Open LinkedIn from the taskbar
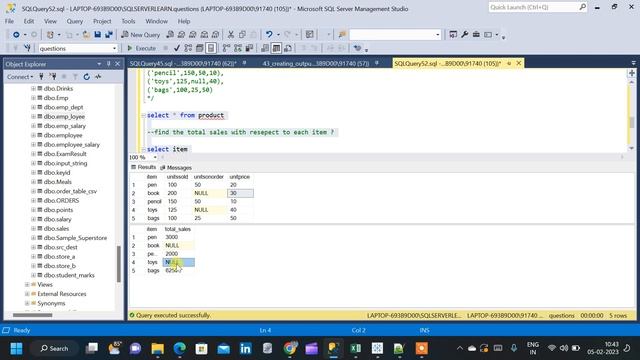This screenshot has width=640, height=360. [245, 348]
